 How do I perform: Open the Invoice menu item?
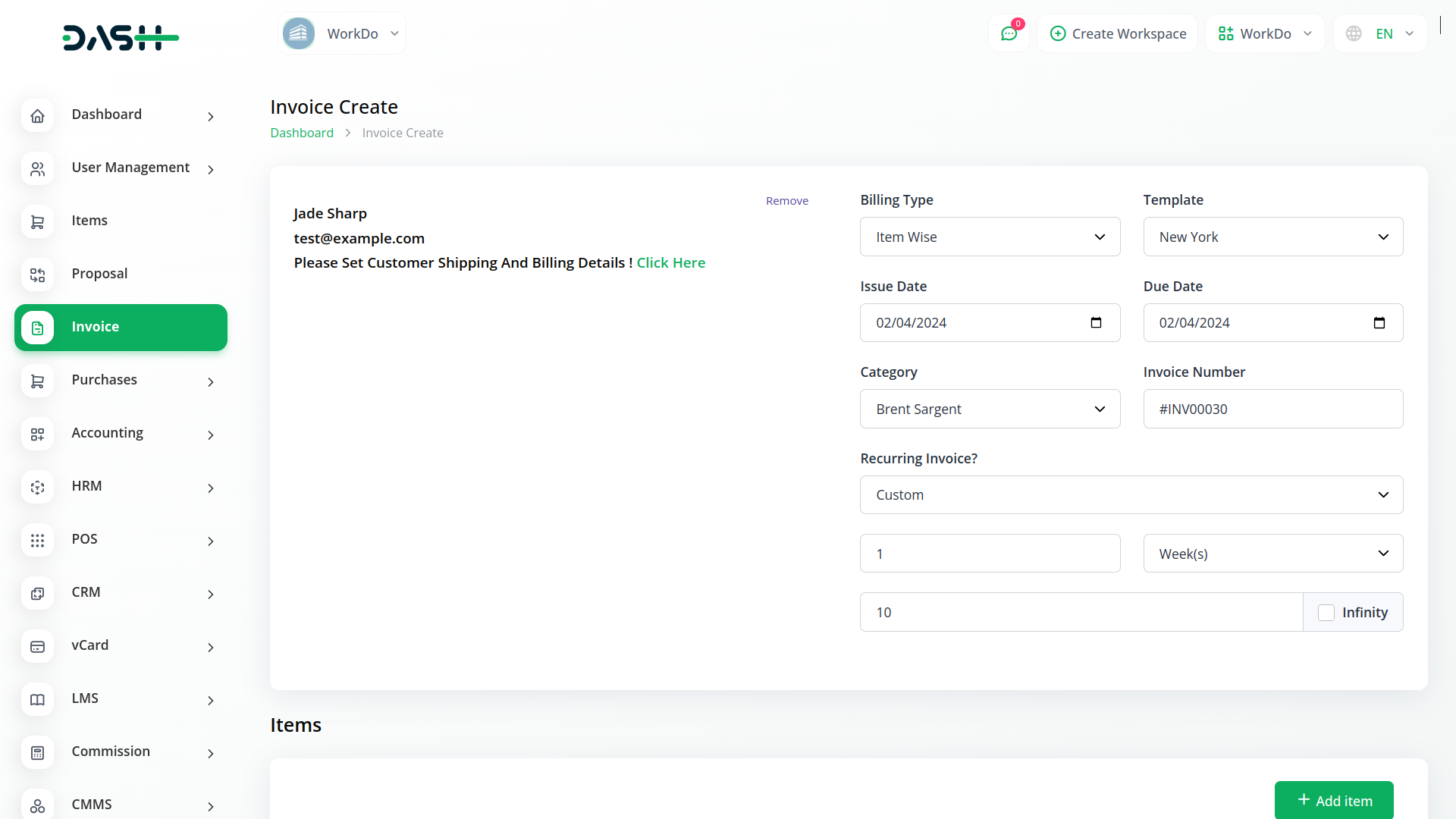[121, 328]
